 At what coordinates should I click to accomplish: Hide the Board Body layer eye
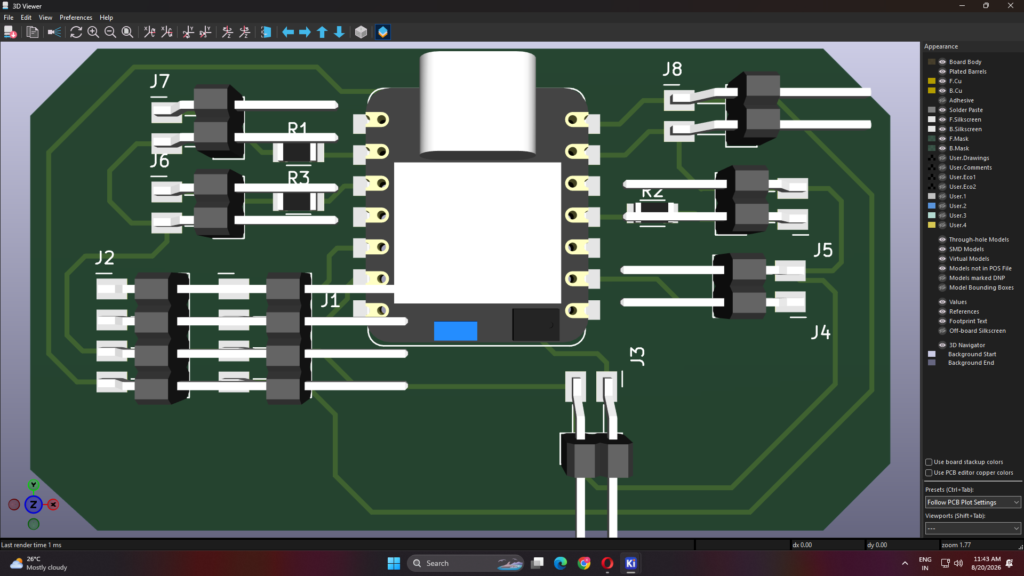coord(942,62)
